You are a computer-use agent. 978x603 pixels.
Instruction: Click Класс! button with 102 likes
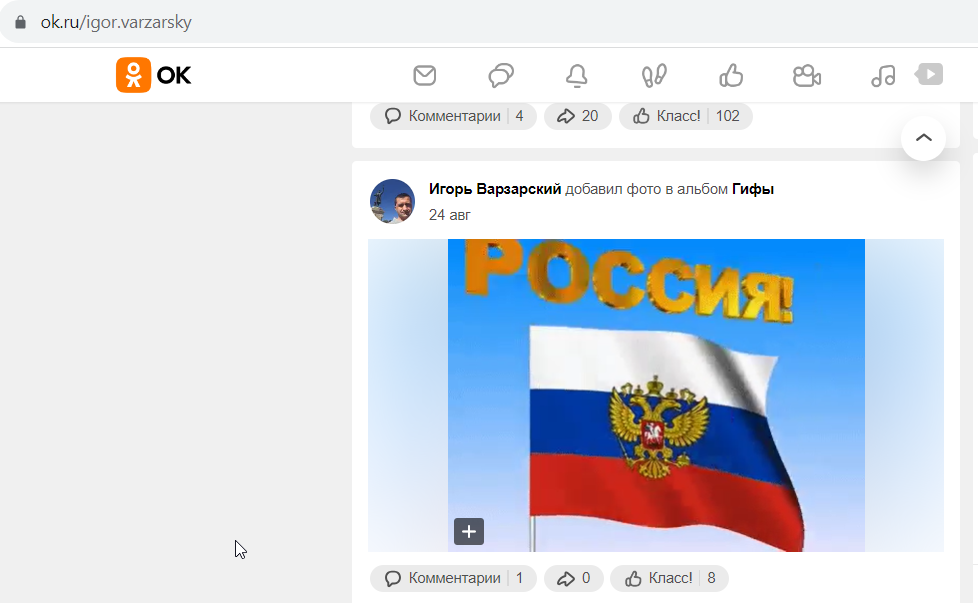(685, 116)
